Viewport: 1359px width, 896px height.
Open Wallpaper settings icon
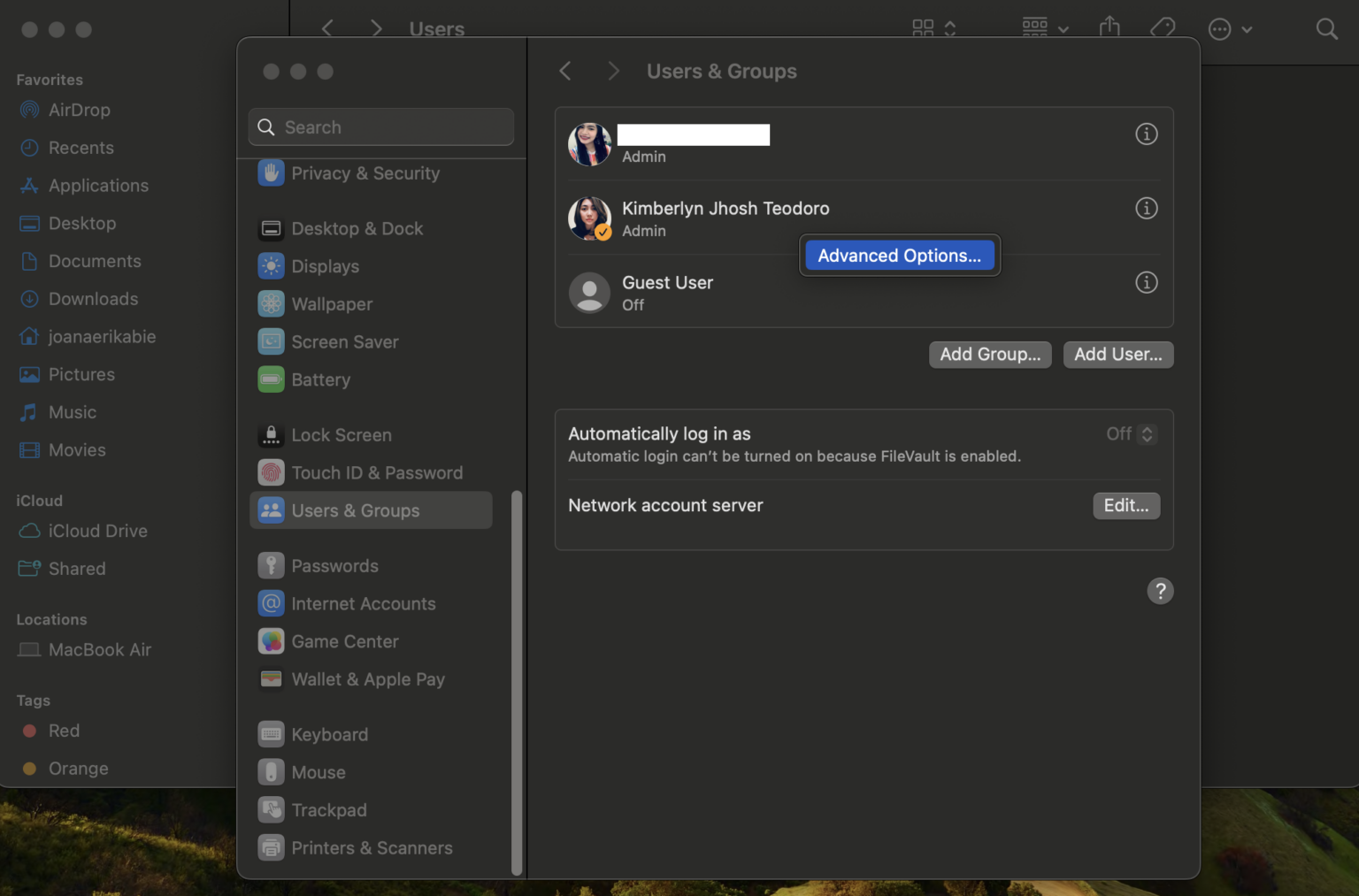pos(271,303)
